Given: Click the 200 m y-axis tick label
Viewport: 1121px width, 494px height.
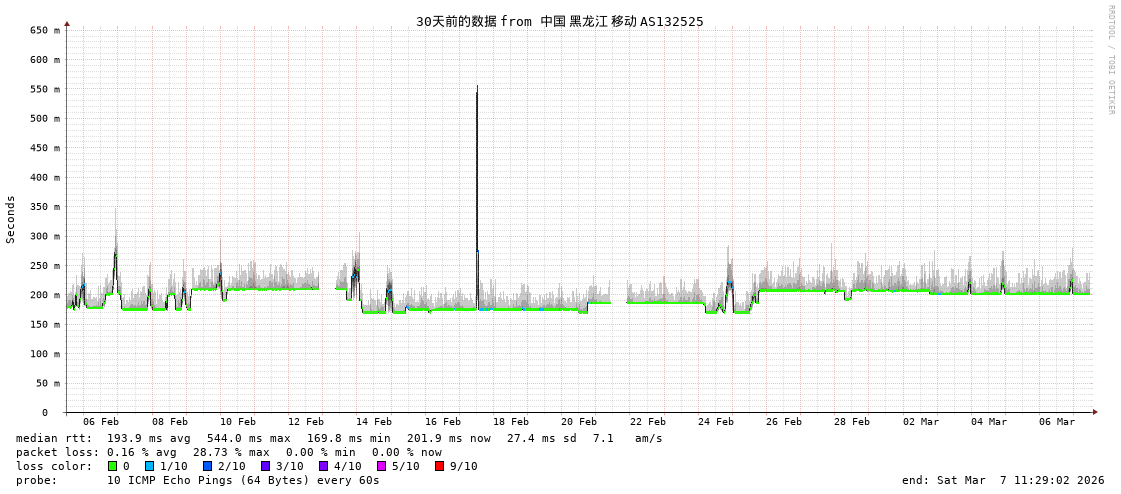Looking at the screenshot, I should pos(44,295).
